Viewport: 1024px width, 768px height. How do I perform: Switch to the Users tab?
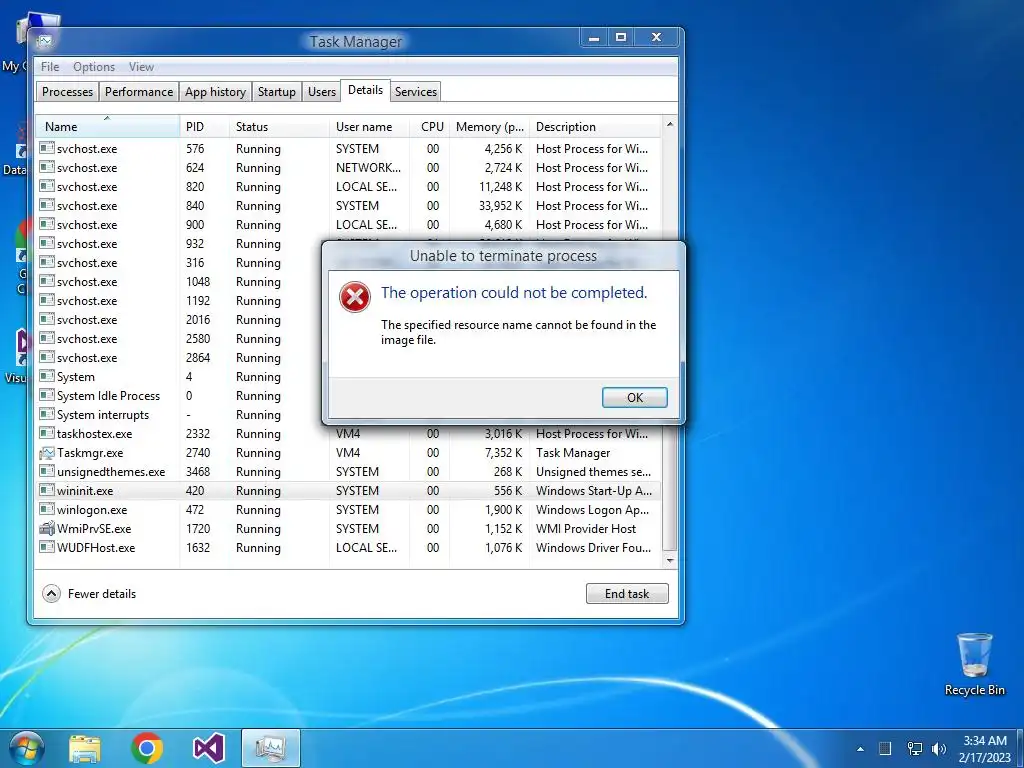click(322, 91)
